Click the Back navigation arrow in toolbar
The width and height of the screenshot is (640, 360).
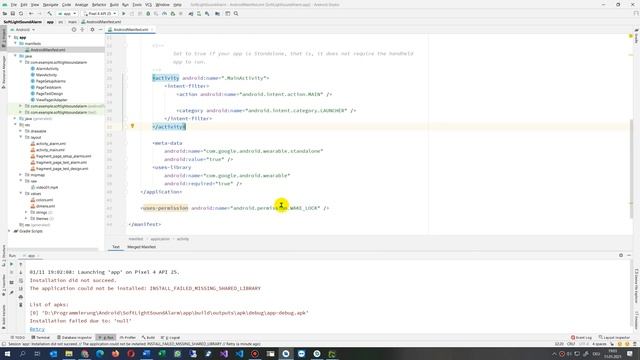click(x=31, y=13)
